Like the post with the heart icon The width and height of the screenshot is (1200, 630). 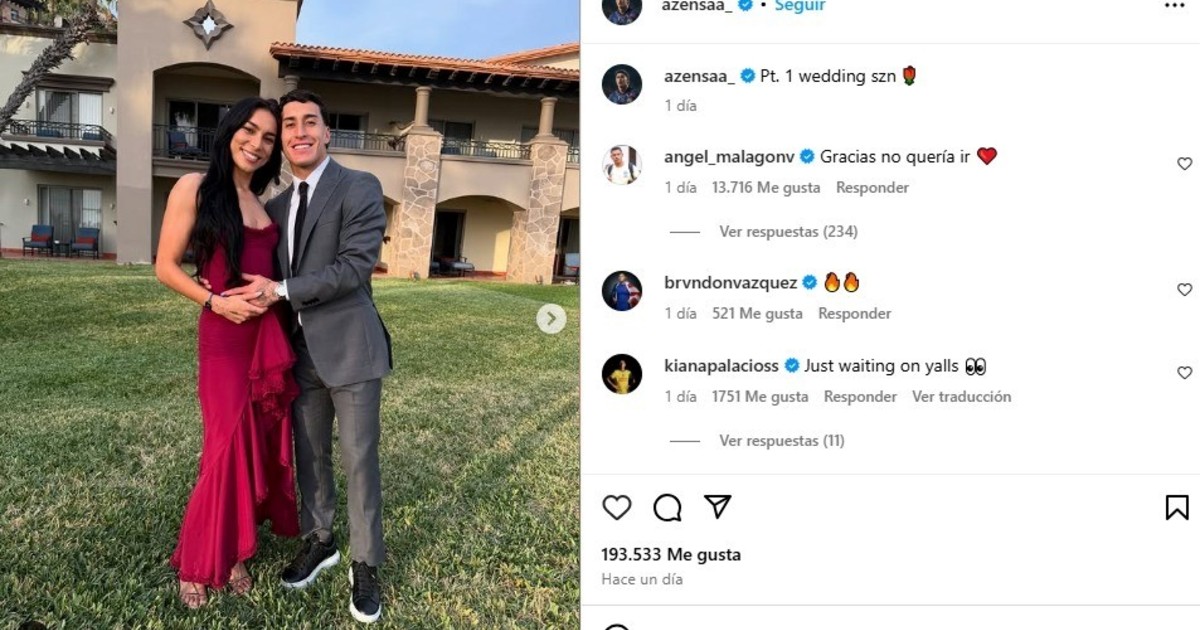617,508
